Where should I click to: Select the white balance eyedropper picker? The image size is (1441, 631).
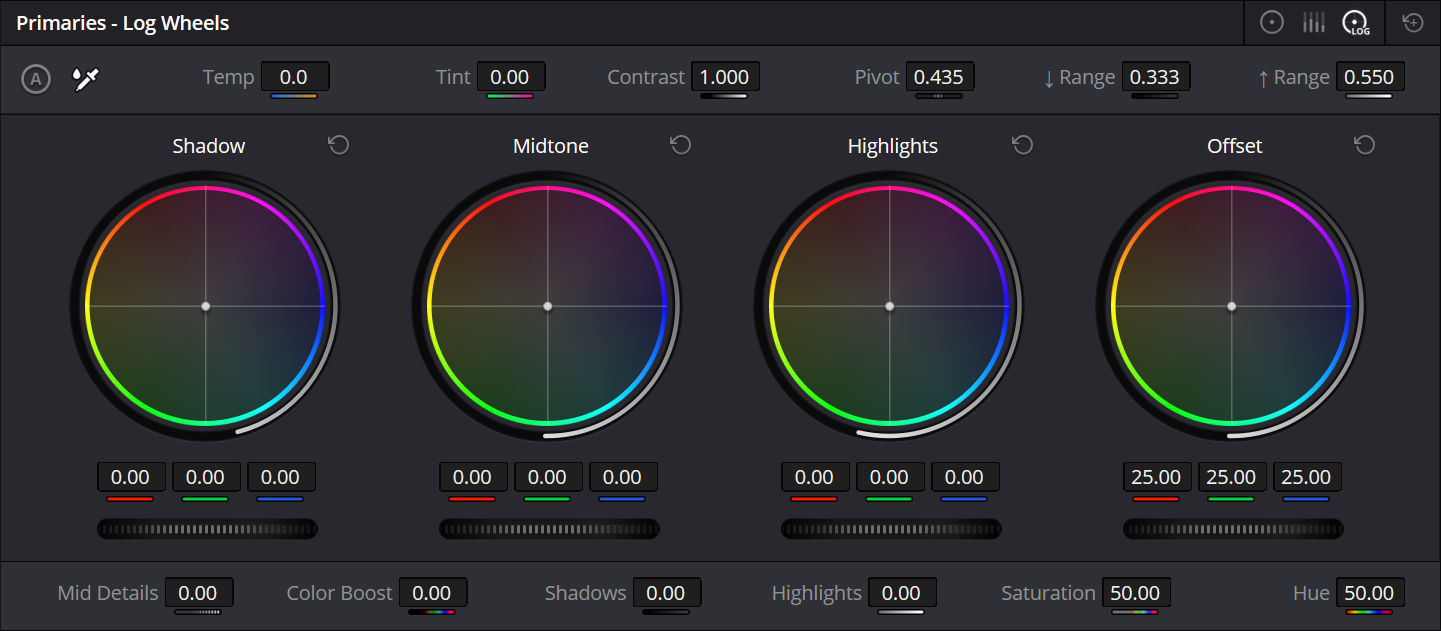pos(87,78)
